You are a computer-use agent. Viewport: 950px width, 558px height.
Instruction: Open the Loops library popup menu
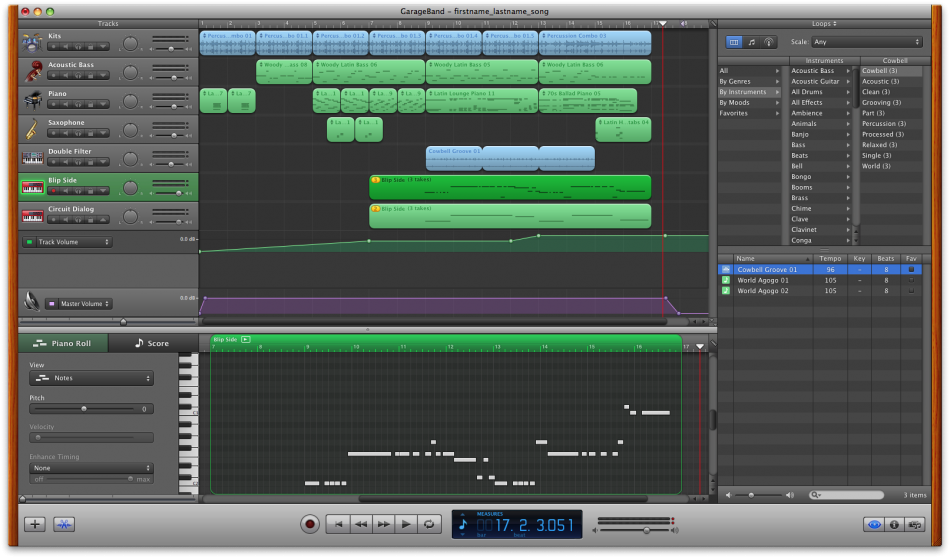point(824,24)
